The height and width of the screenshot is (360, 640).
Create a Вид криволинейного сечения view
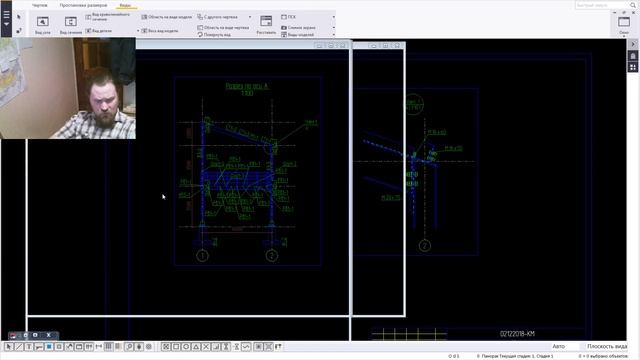(108, 17)
